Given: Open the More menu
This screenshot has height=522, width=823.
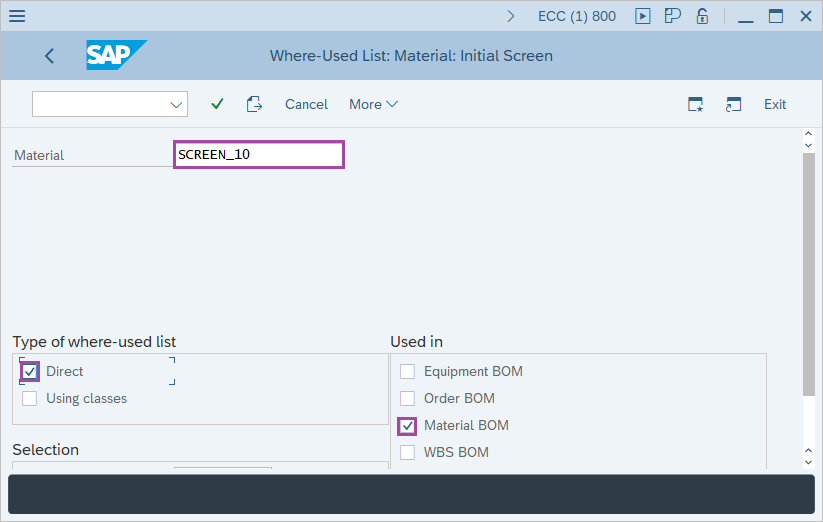Looking at the screenshot, I should (373, 104).
